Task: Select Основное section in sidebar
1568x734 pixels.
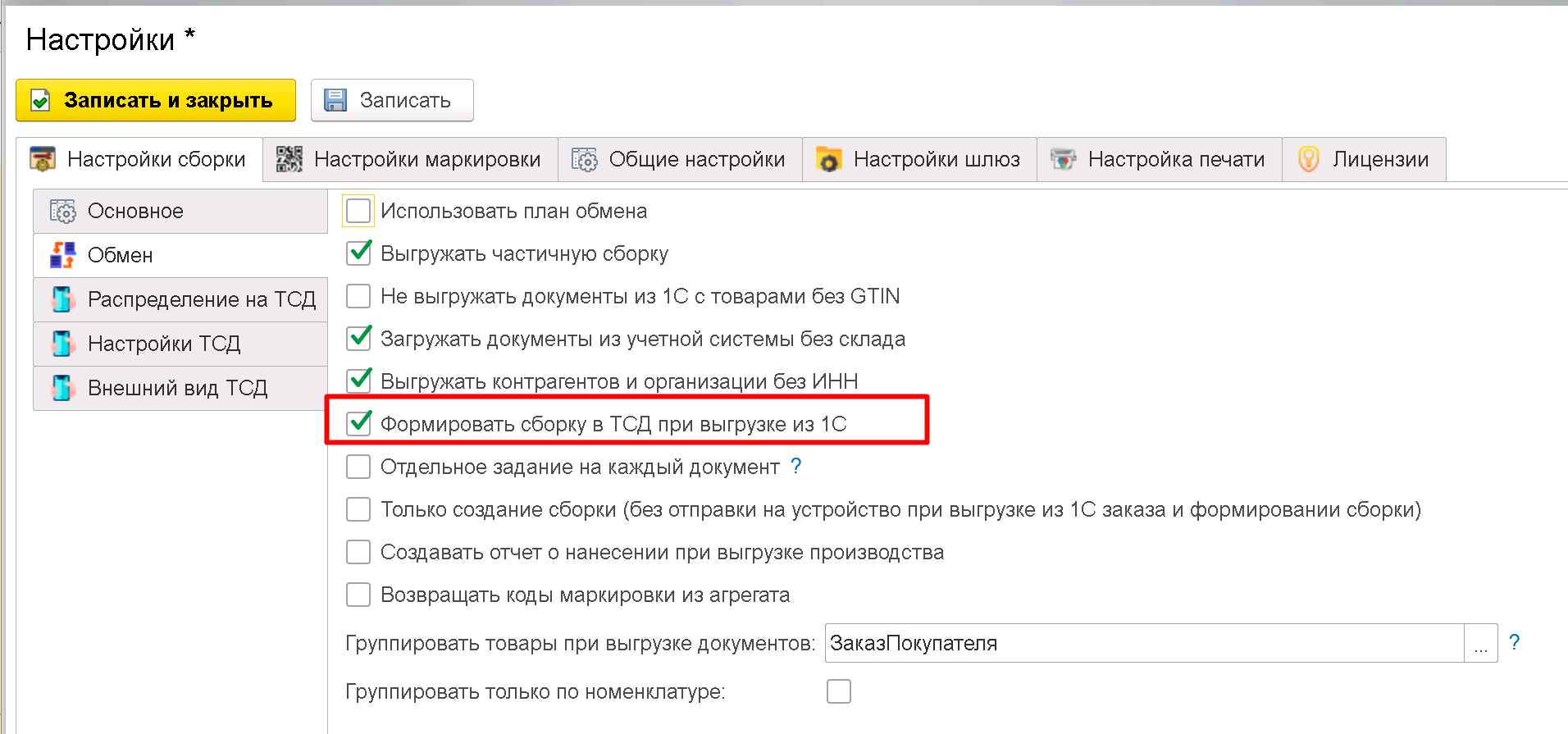Action: [180, 211]
